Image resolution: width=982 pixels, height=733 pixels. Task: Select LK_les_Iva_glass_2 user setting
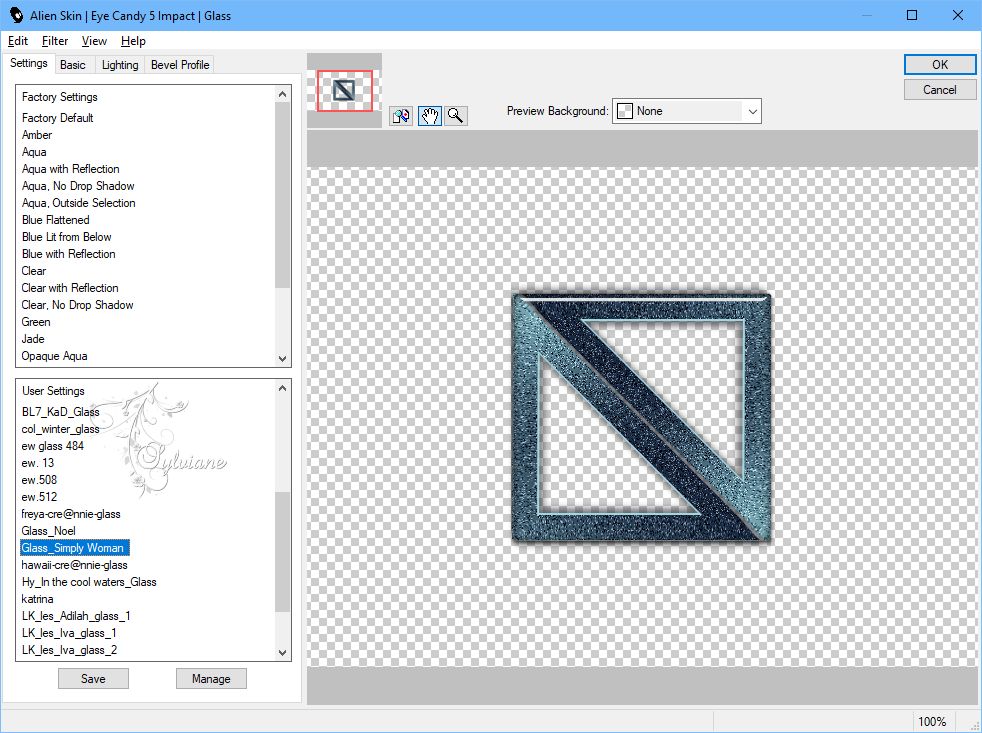(x=69, y=650)
